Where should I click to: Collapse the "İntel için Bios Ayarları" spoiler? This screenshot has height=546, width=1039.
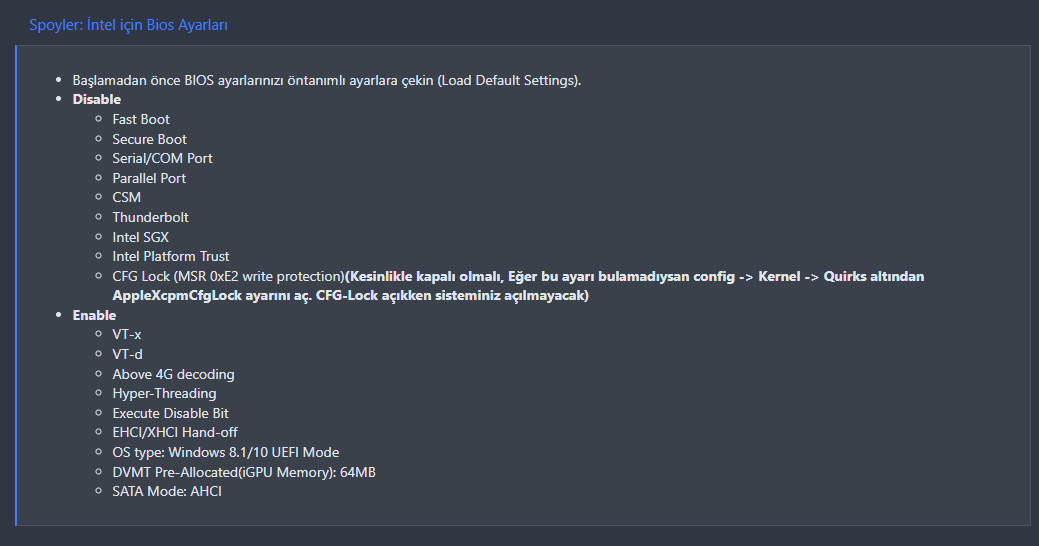pyautogui.click(x=128, y=25)
